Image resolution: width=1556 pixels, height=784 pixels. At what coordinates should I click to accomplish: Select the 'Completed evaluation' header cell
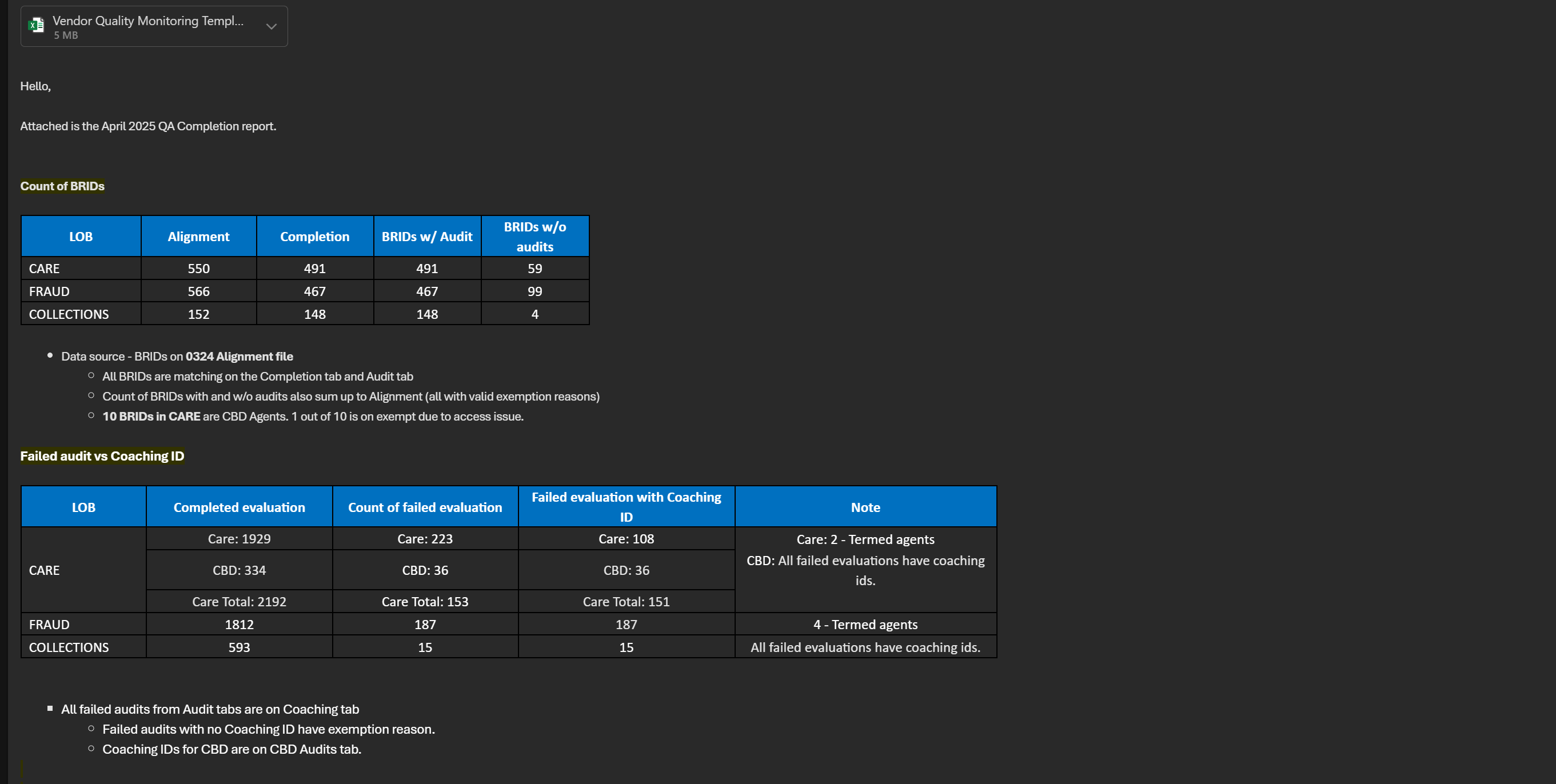pyautogui.click(x=239, y=507)
